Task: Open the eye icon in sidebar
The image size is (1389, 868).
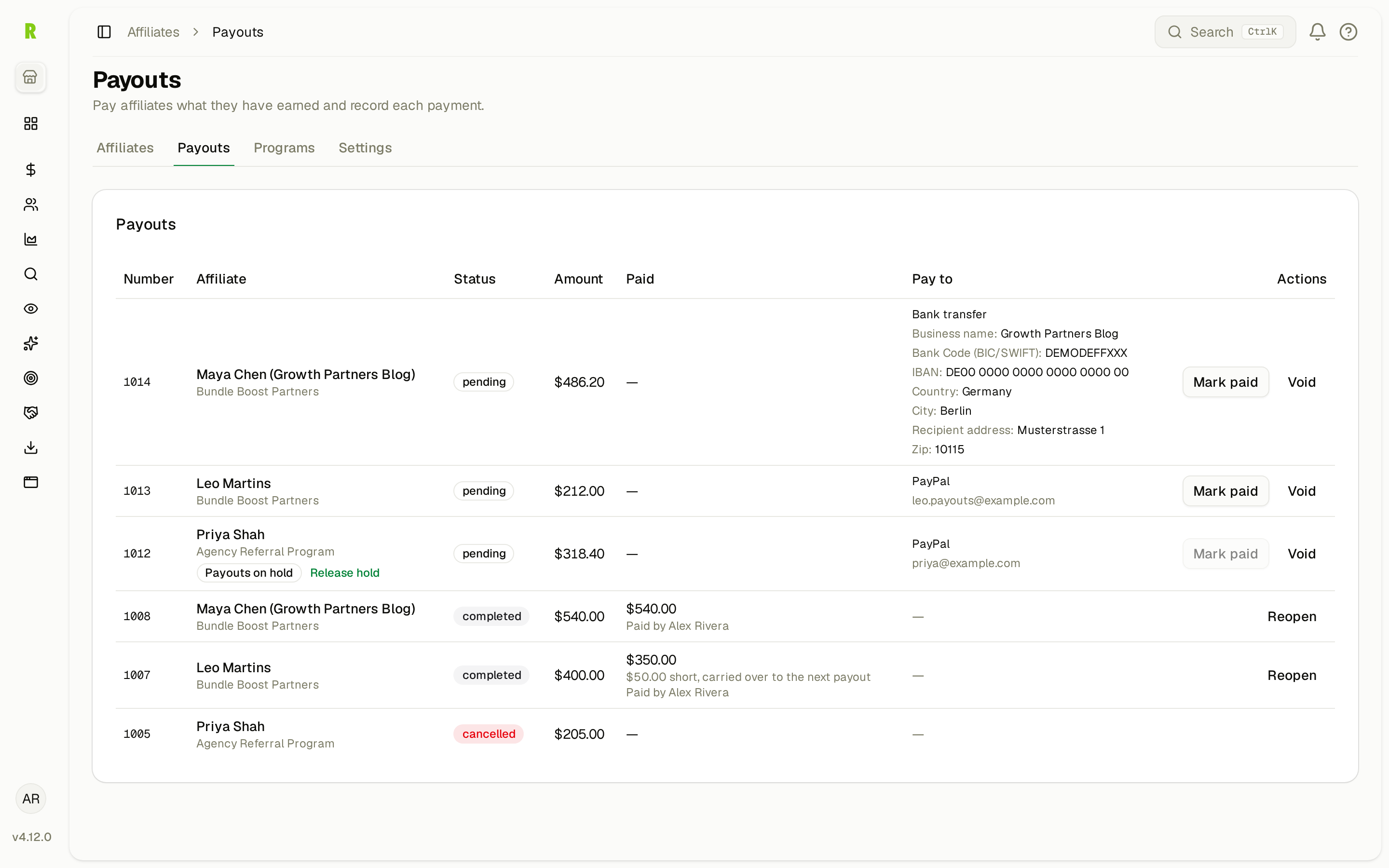Action: point(31,308)
